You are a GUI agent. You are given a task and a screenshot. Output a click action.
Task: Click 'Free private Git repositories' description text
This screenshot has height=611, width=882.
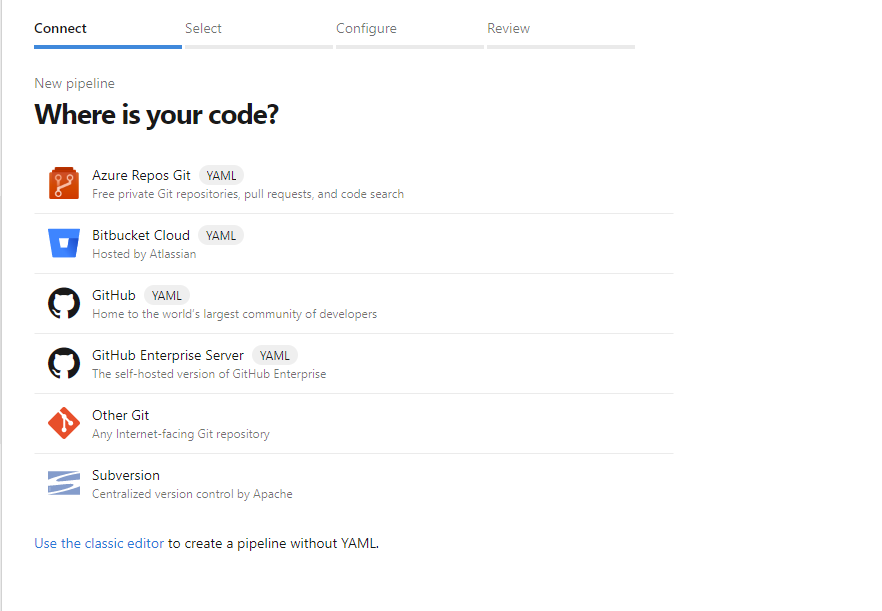[248, 194]
